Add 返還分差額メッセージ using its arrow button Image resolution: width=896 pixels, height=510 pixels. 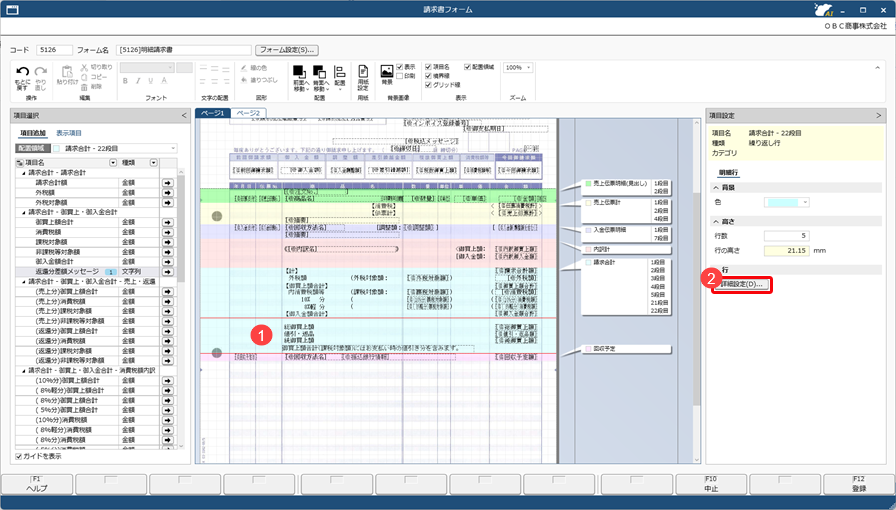(167, 272)
